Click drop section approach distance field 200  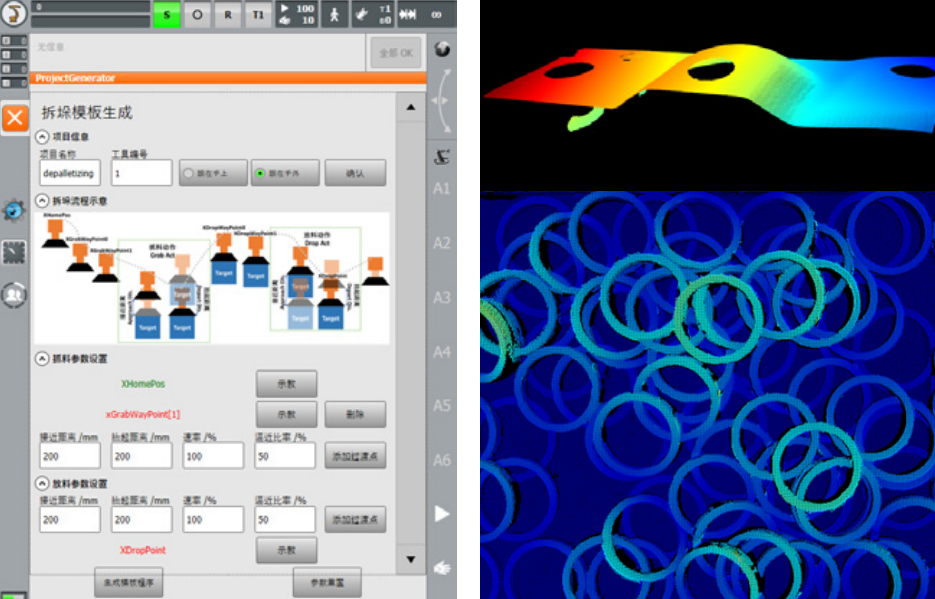tap(70, 520)
